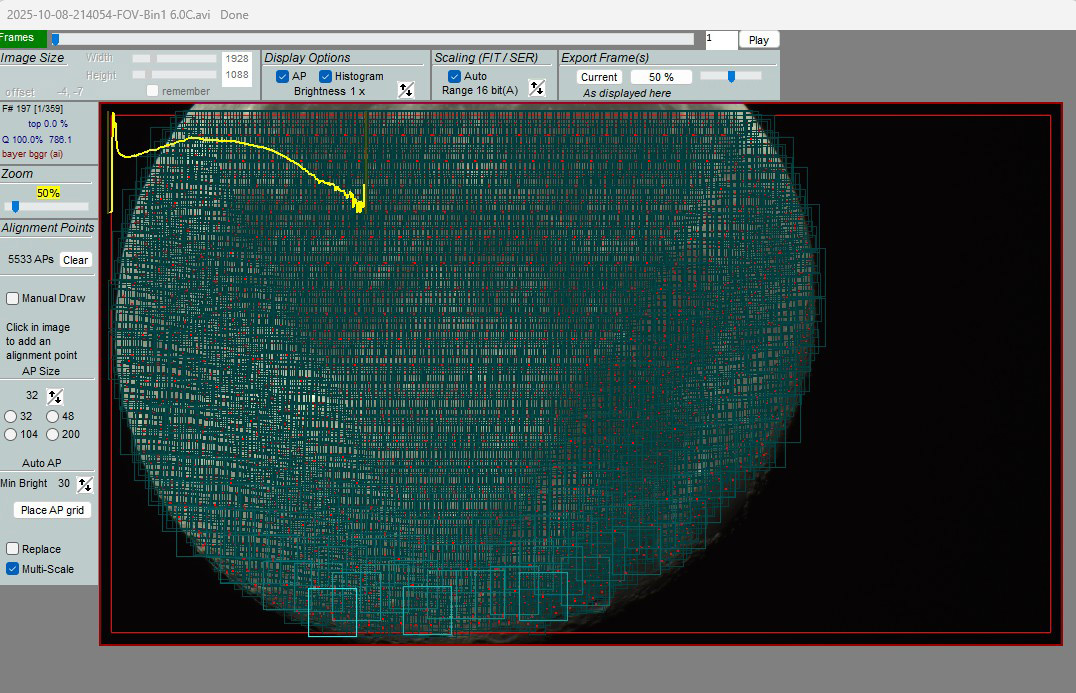
Task: Adjust the AP Size stepper icon
Action: pyautogui.click(x=55, y=396)
